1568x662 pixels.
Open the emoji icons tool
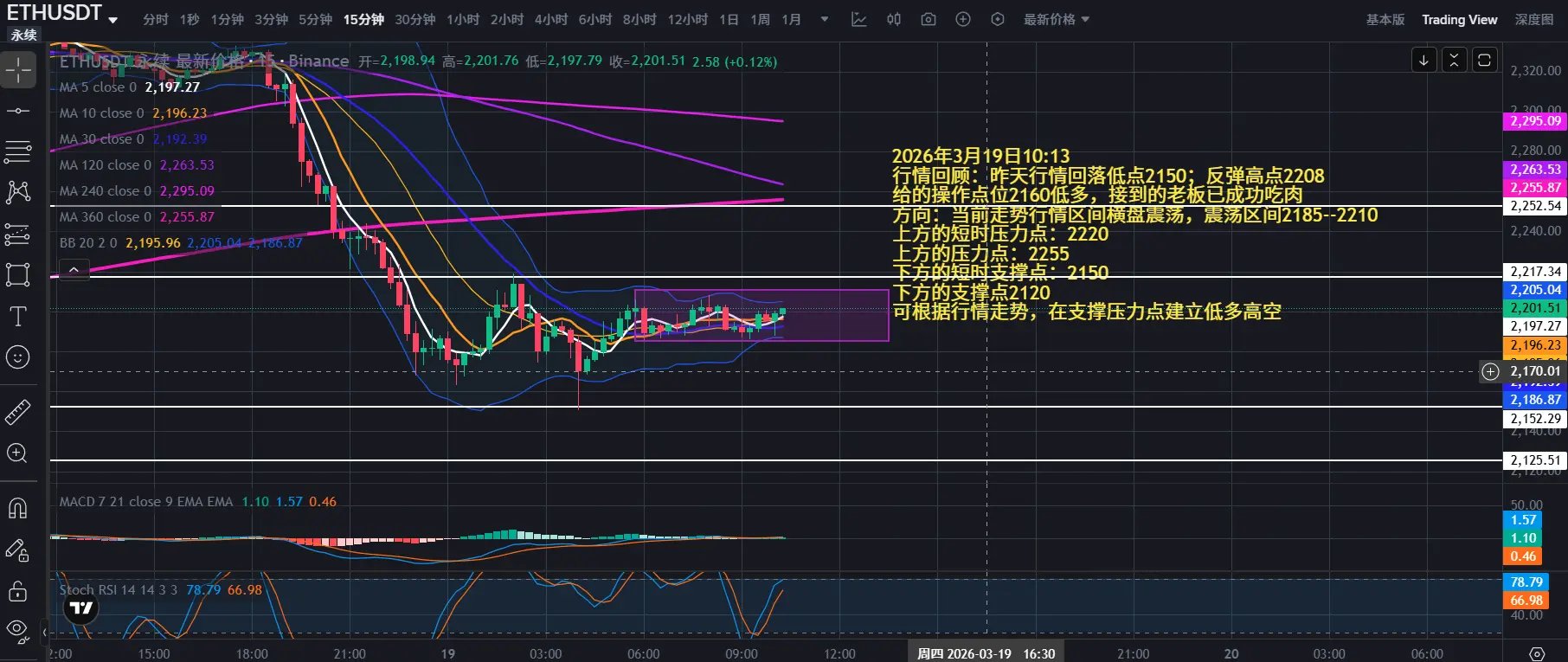click(18, 357)
